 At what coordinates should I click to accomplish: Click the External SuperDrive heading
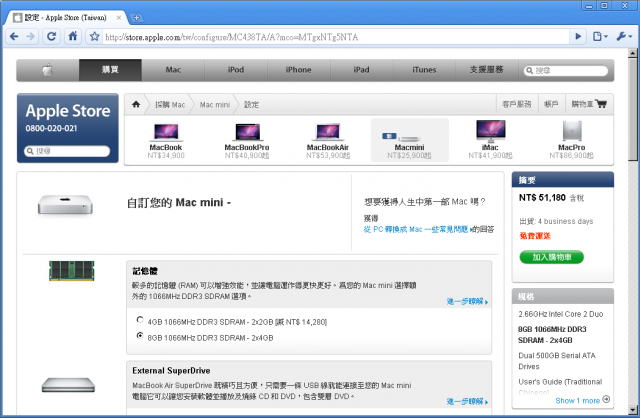click(171, 371)
